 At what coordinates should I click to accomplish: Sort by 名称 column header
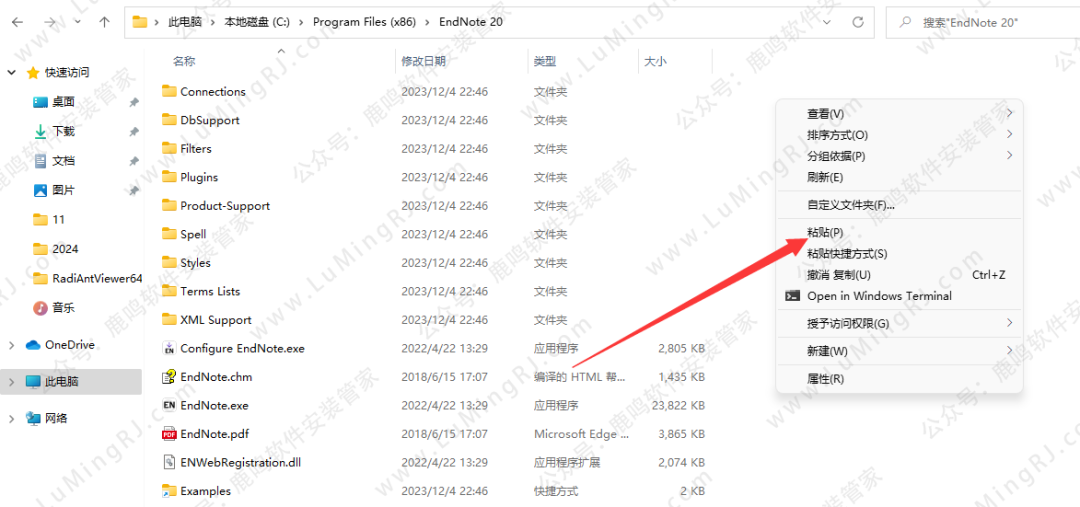[184, 61]
